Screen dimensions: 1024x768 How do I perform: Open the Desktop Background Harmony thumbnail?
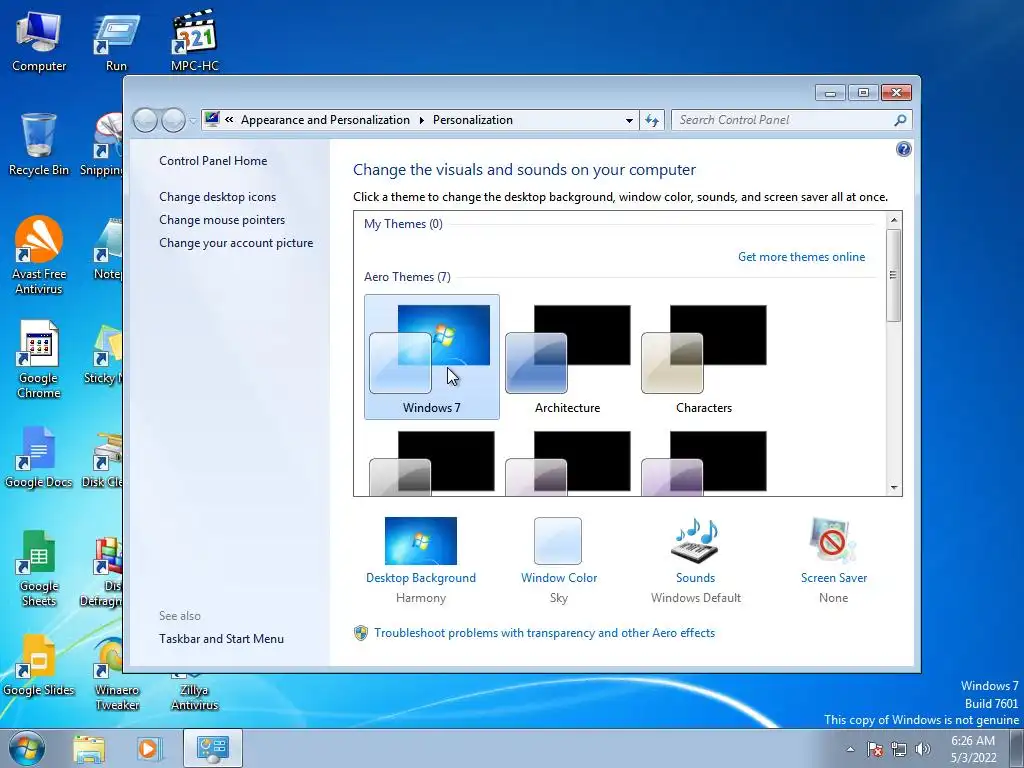pyautogui.click(x=421, y=541)
